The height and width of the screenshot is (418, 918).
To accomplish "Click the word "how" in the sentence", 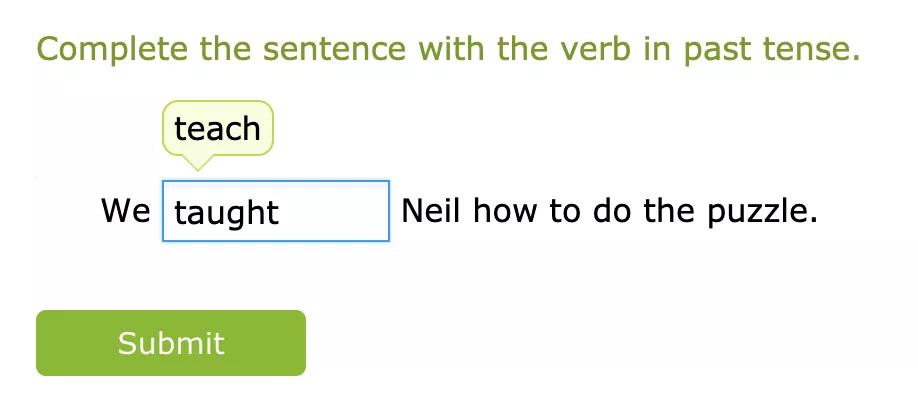I will (508, 211).
